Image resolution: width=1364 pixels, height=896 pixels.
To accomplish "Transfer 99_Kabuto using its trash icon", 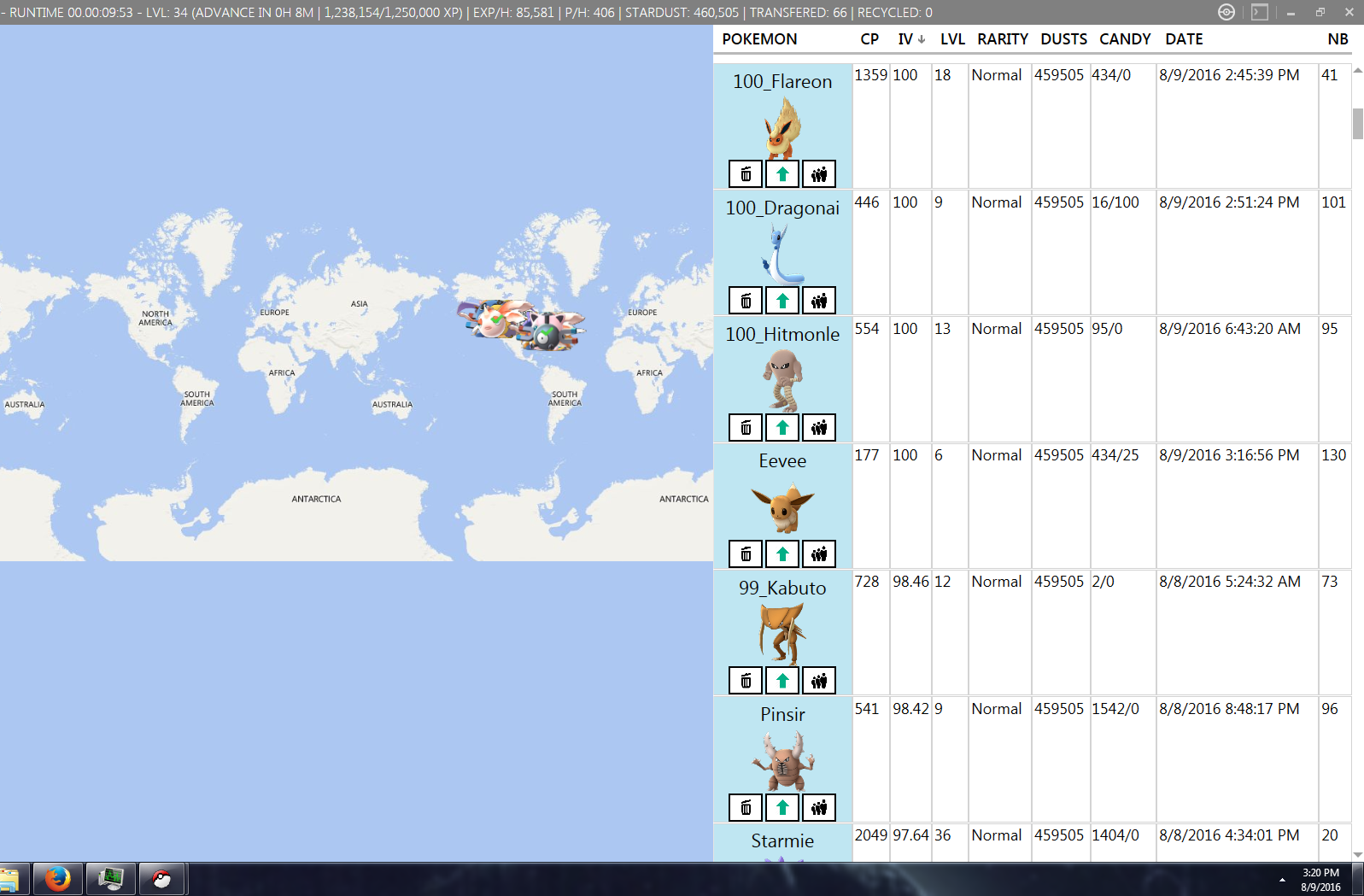I will 746,681.
